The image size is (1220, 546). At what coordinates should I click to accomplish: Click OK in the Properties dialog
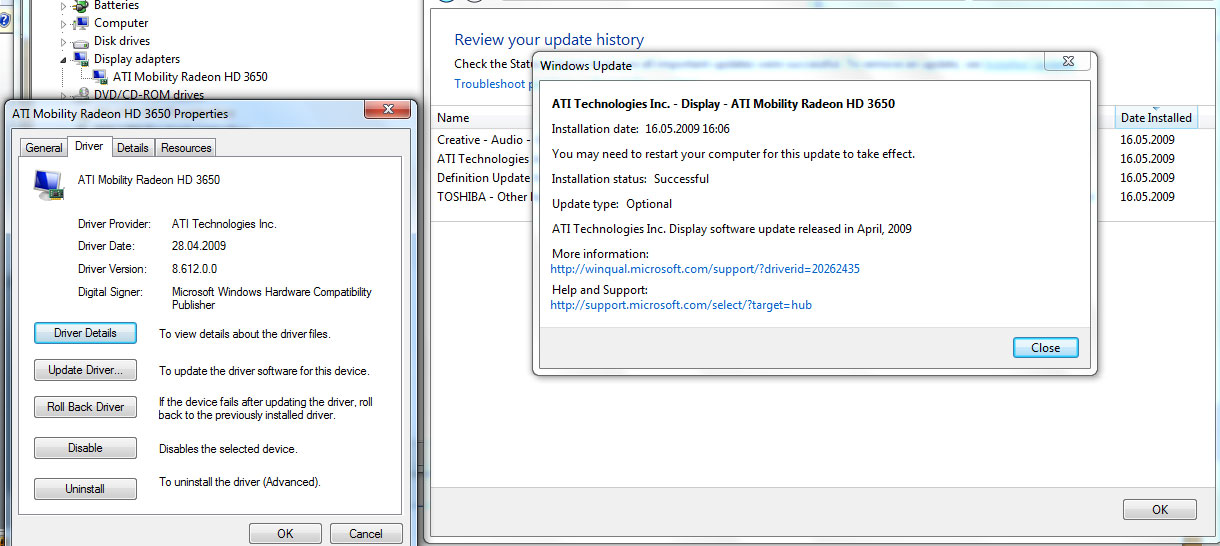click(285, 534)
